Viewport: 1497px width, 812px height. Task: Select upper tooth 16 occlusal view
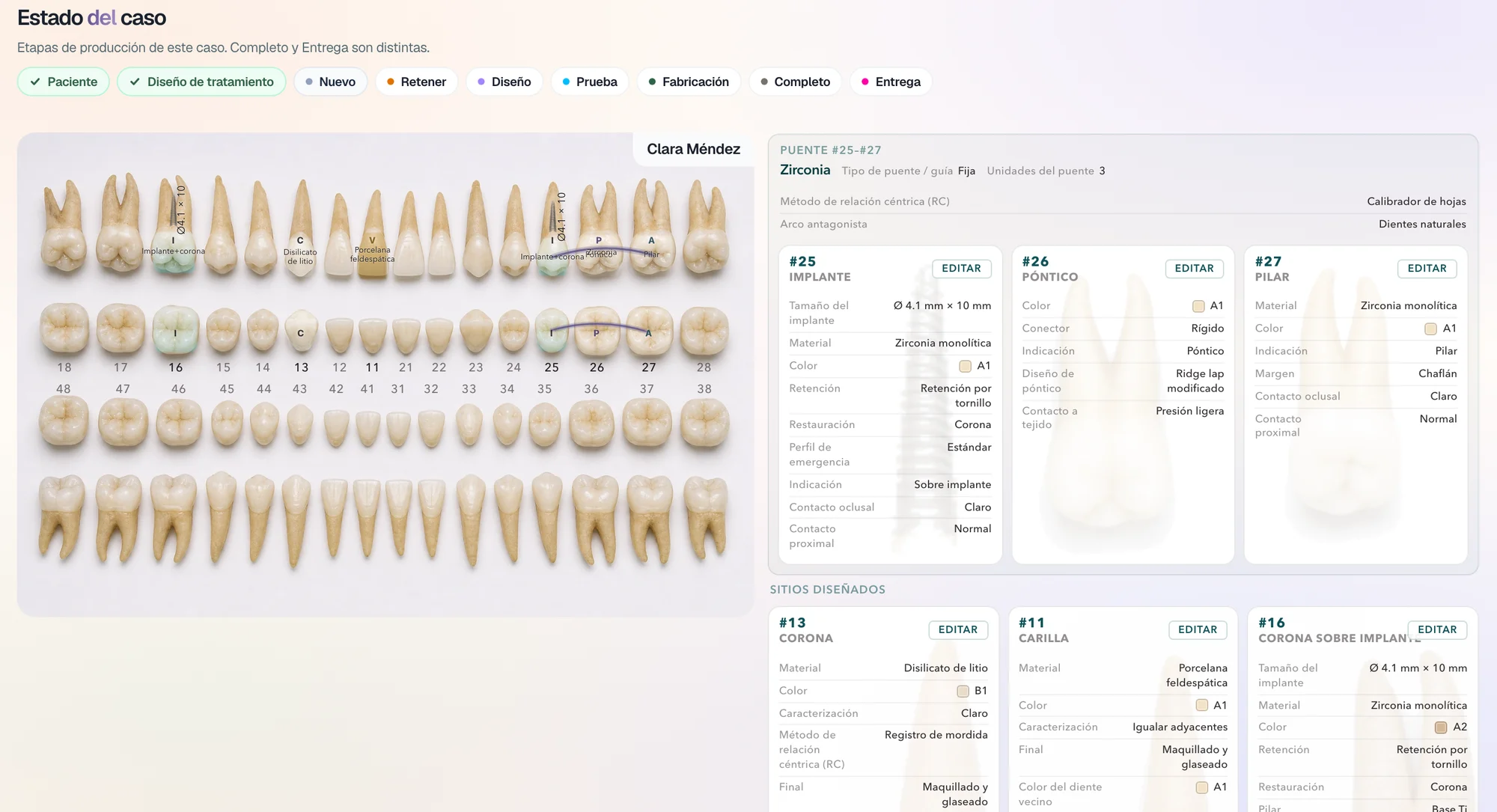coord(175,329)
